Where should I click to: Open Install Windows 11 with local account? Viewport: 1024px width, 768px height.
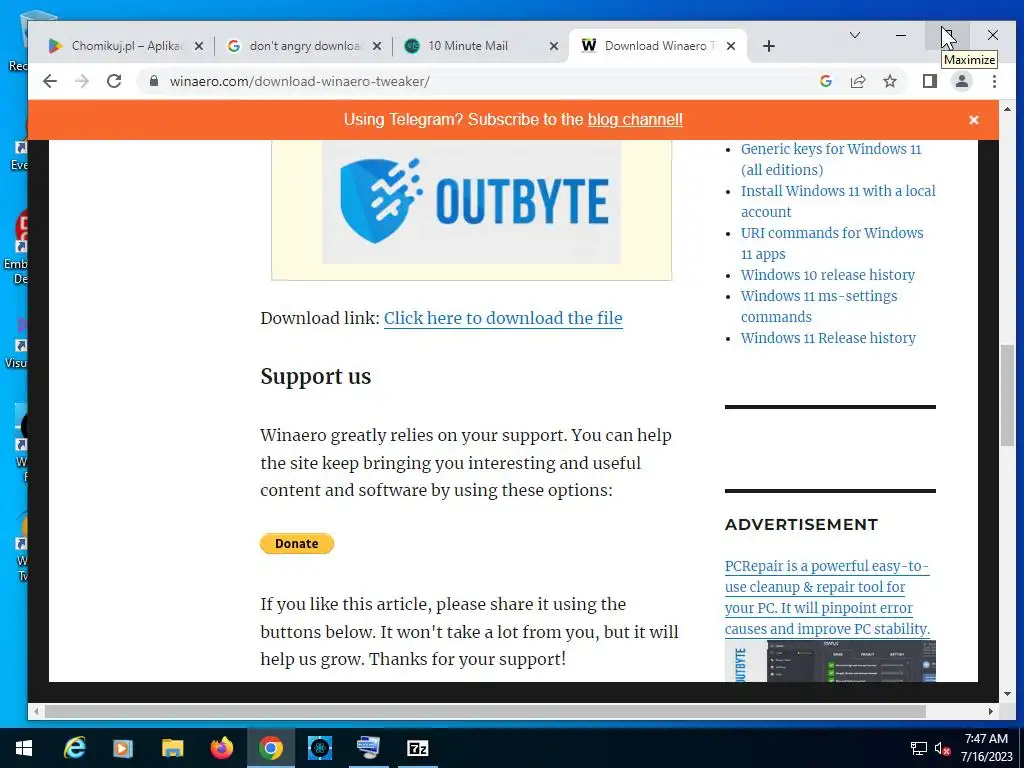(838, 201)
